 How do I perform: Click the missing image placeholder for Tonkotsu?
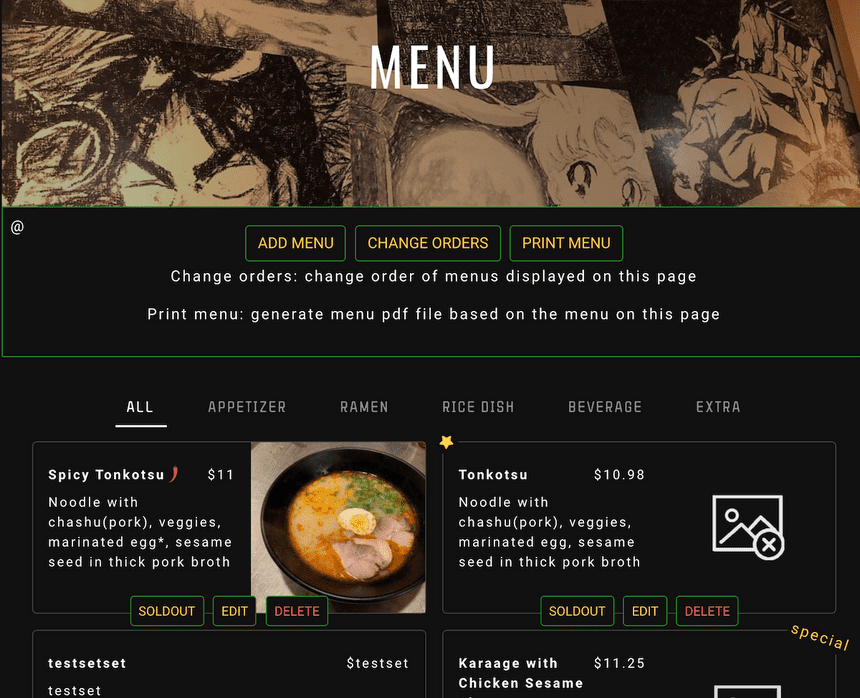[x=748, y=527]
